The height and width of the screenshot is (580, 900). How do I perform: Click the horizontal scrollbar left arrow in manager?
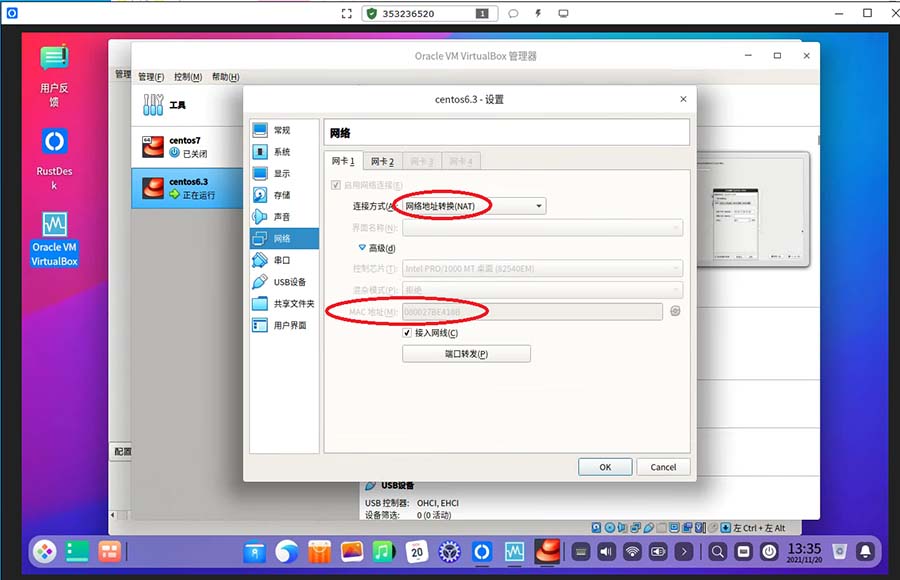pos(113,515)
